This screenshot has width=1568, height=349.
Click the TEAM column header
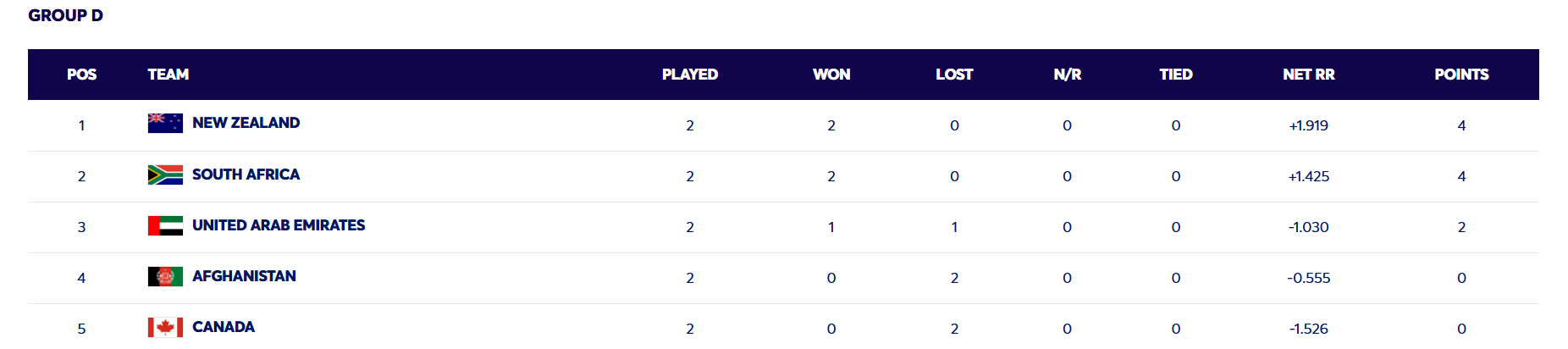pos(168,75)
